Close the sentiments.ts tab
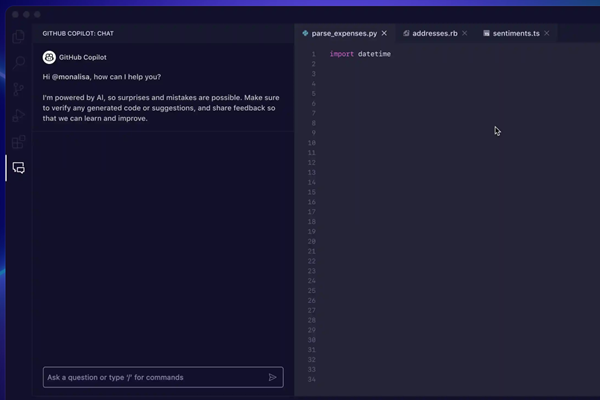This screenshot has height=400, width=600. 547,33
